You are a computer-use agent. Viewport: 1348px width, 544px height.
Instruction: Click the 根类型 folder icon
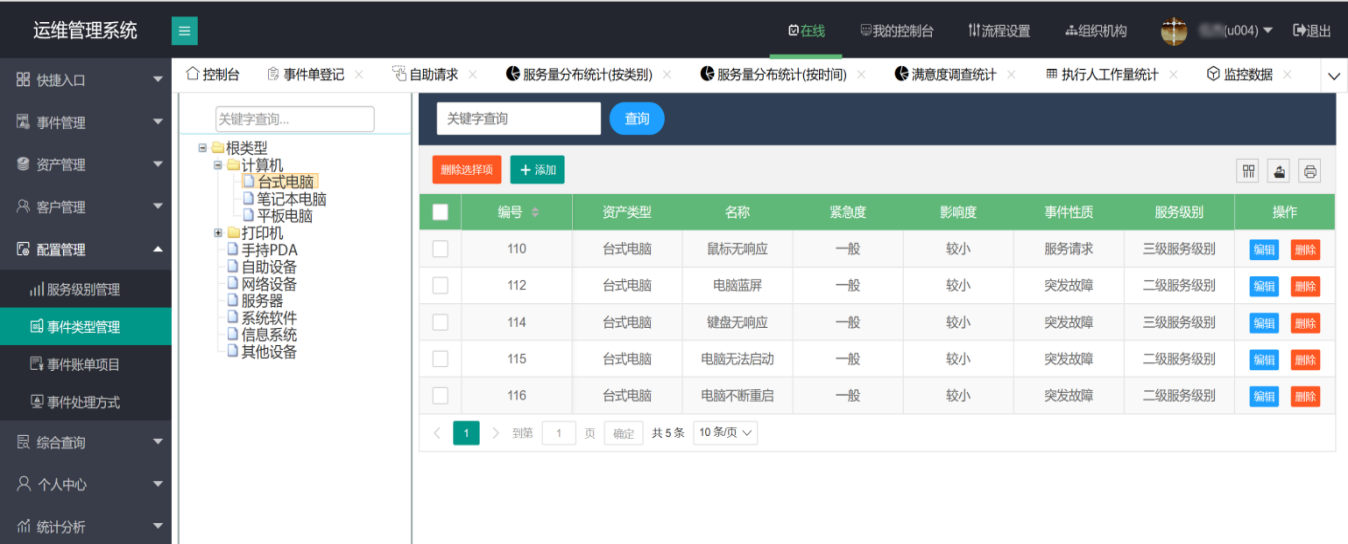click(218, 148)
